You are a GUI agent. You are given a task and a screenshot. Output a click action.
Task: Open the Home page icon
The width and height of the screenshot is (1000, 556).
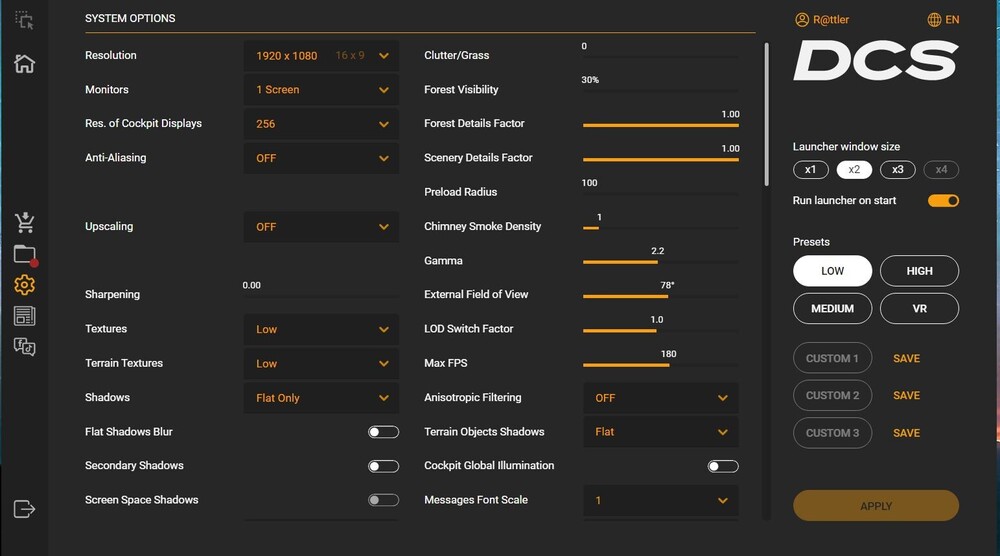click(24, 64)
